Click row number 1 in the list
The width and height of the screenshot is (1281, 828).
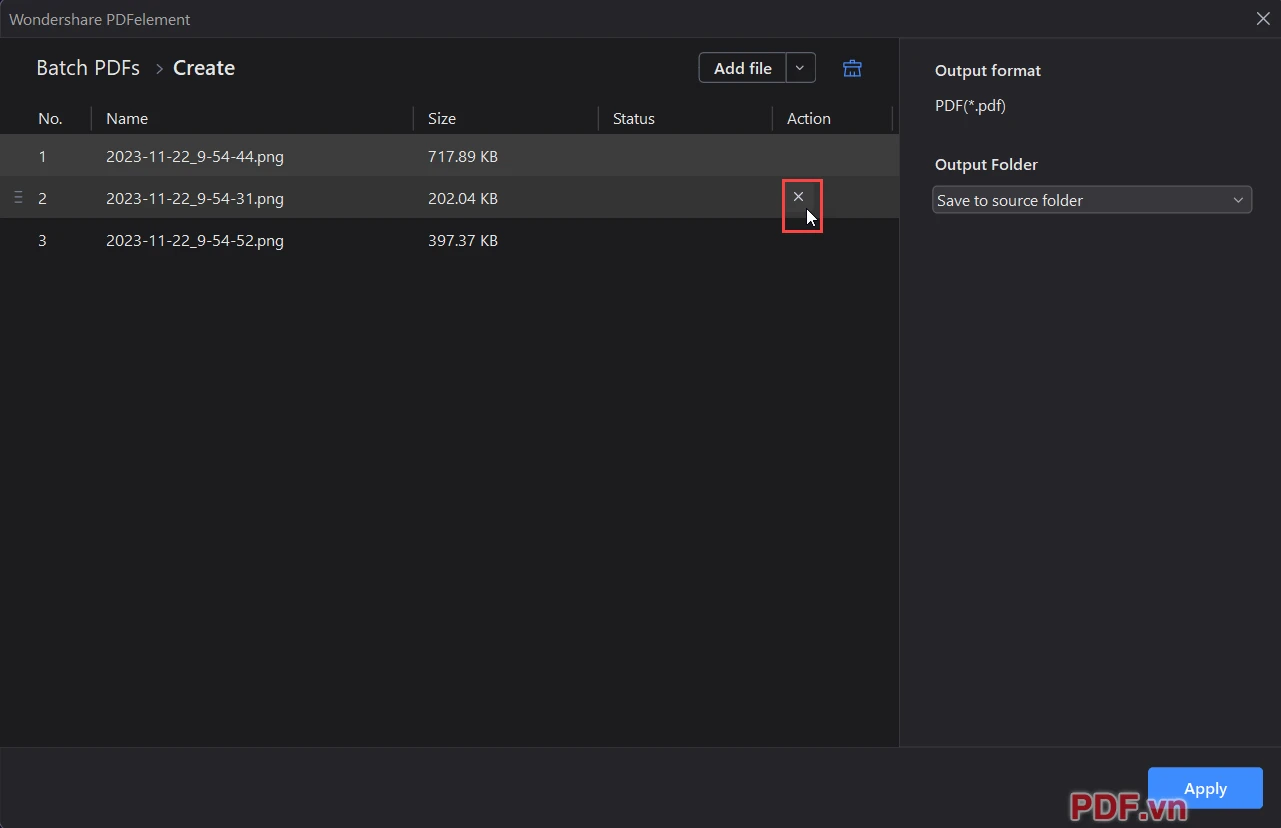click(42, 156)
